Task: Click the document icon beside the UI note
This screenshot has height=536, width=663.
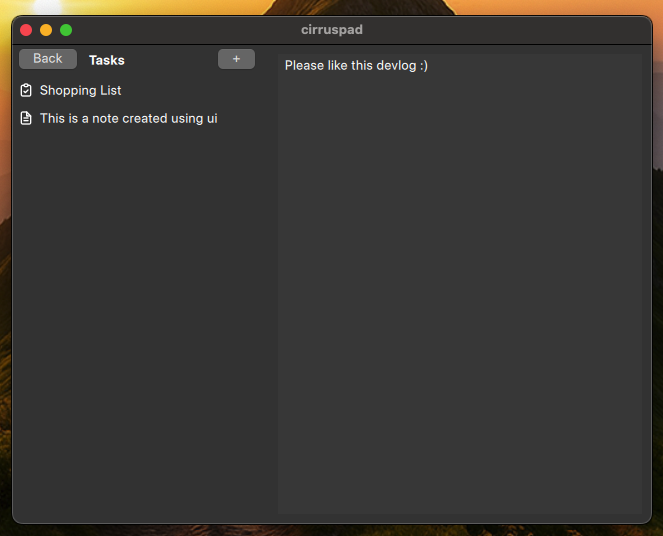Action: pos(26,119)
